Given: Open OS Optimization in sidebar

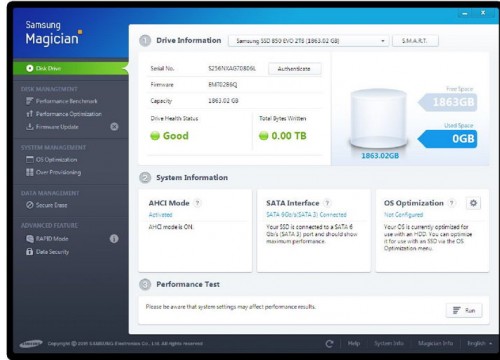Looking at the screenshot, I should click(56, 160).
